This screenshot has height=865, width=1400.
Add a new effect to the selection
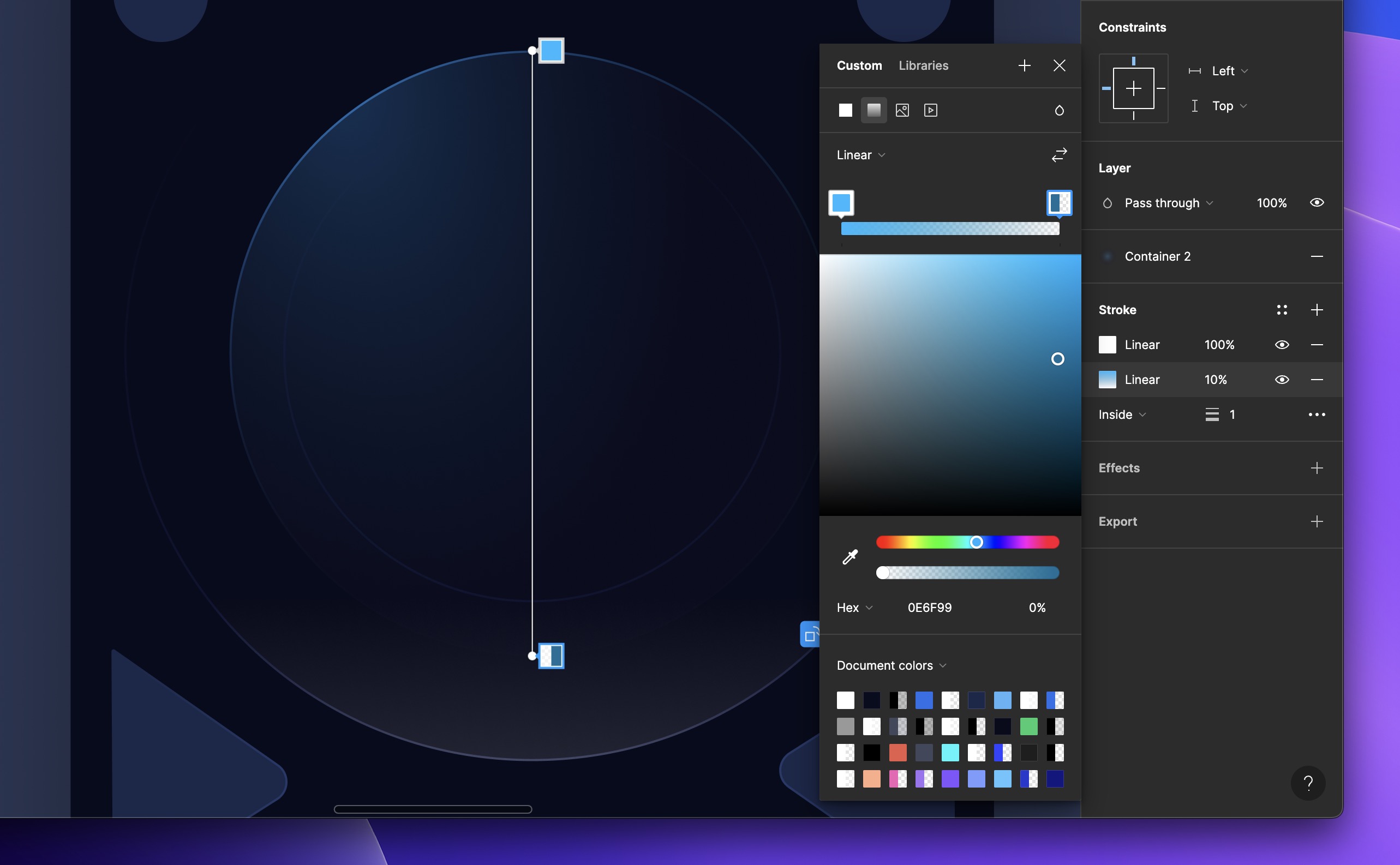tap(1317, 468)
